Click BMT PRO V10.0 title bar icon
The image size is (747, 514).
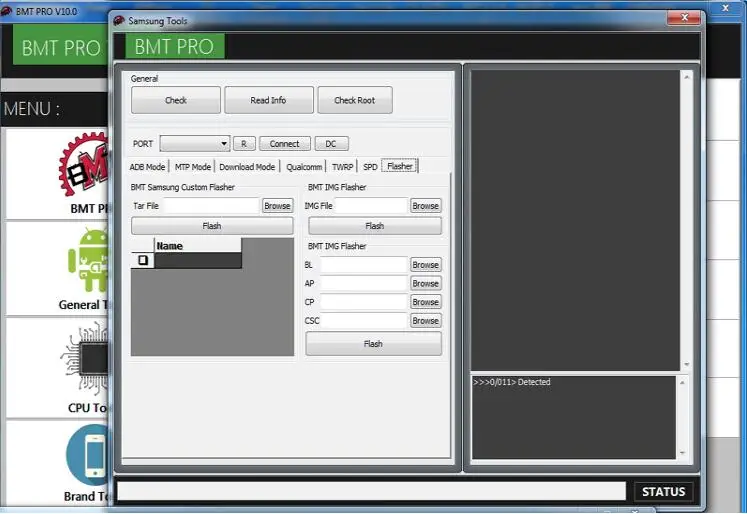6,11
